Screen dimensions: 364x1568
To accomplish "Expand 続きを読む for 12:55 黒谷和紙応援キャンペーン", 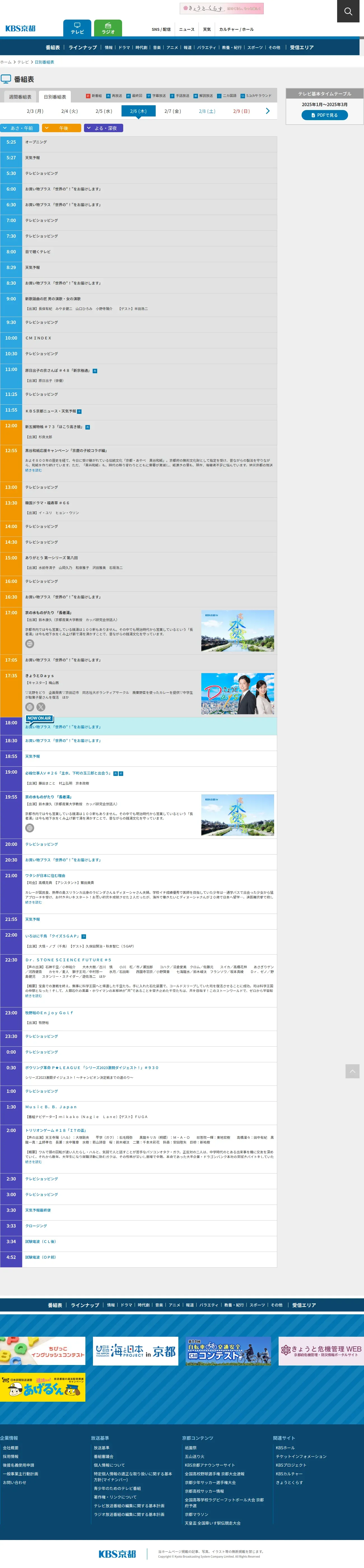I will (34, 470).
